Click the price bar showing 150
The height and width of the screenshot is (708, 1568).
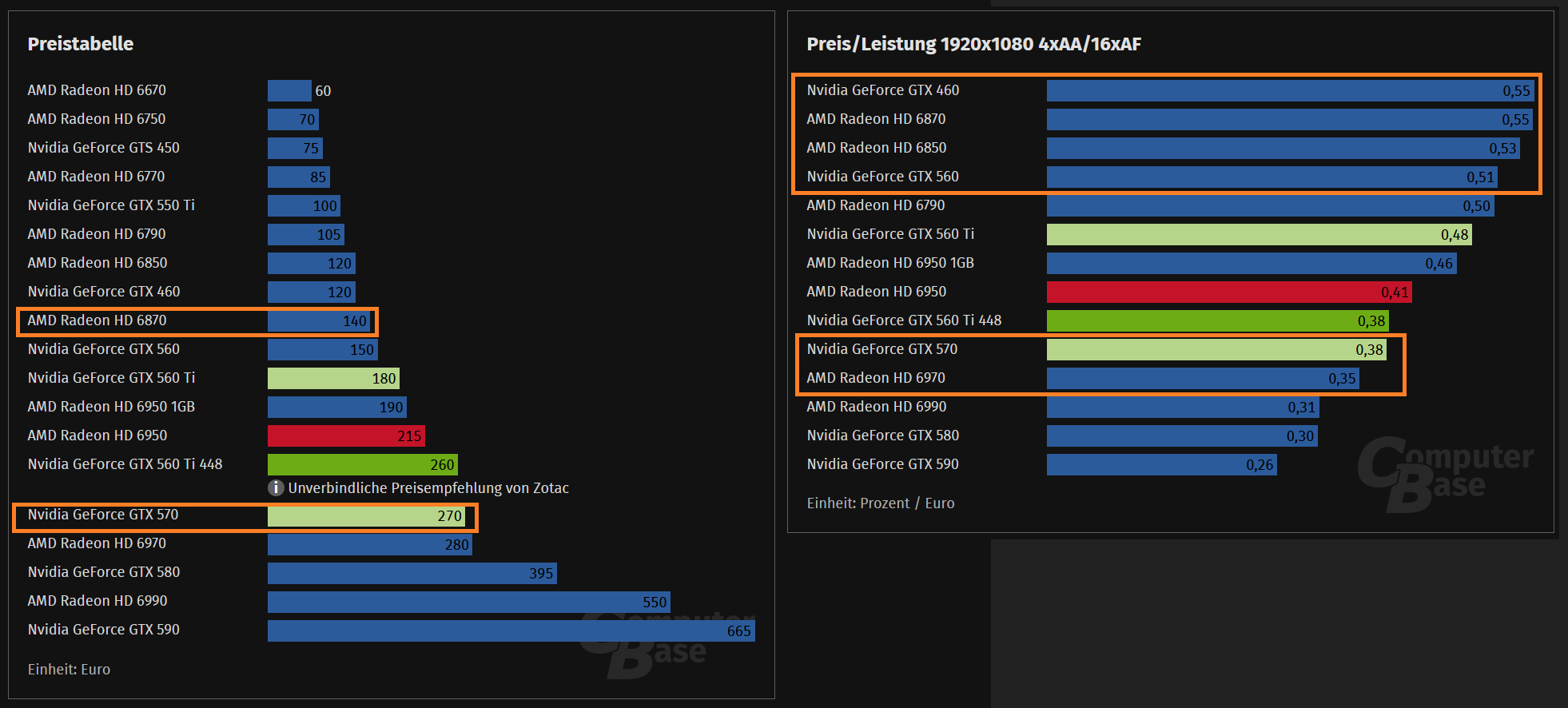[x=323, y=349]
